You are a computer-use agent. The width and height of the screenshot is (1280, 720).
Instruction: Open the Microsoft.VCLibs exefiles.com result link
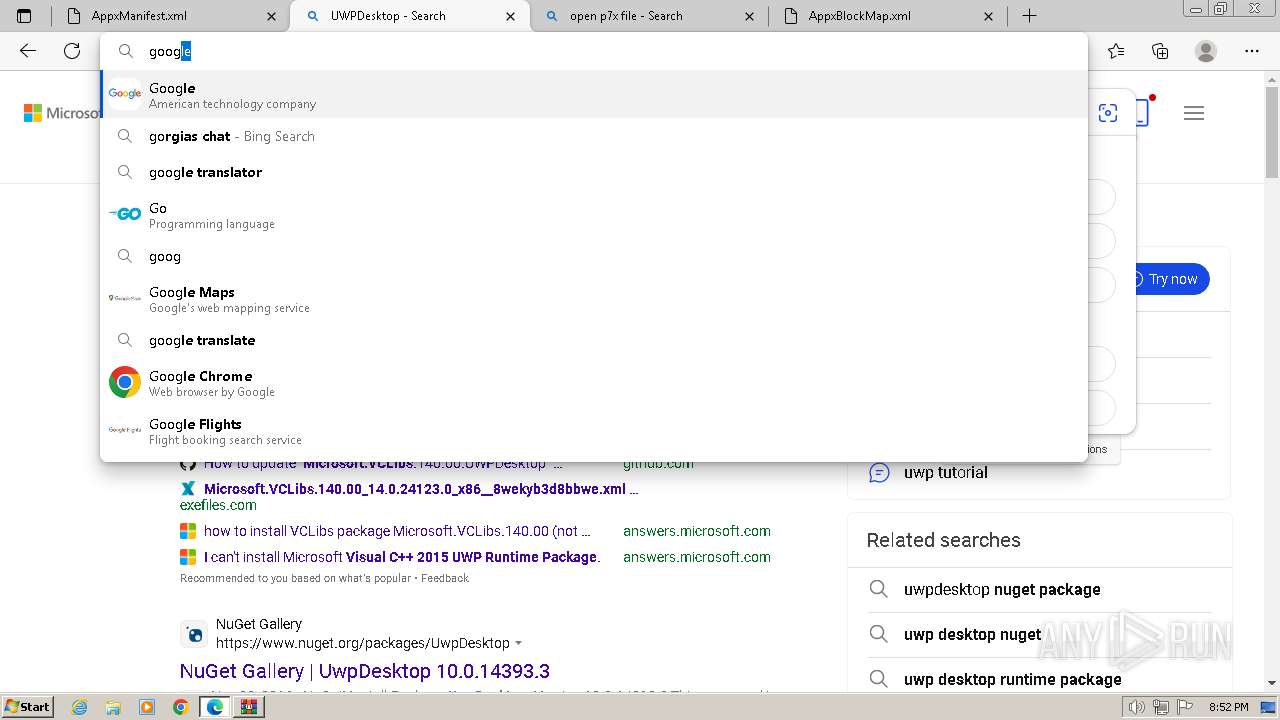point(421,489)
